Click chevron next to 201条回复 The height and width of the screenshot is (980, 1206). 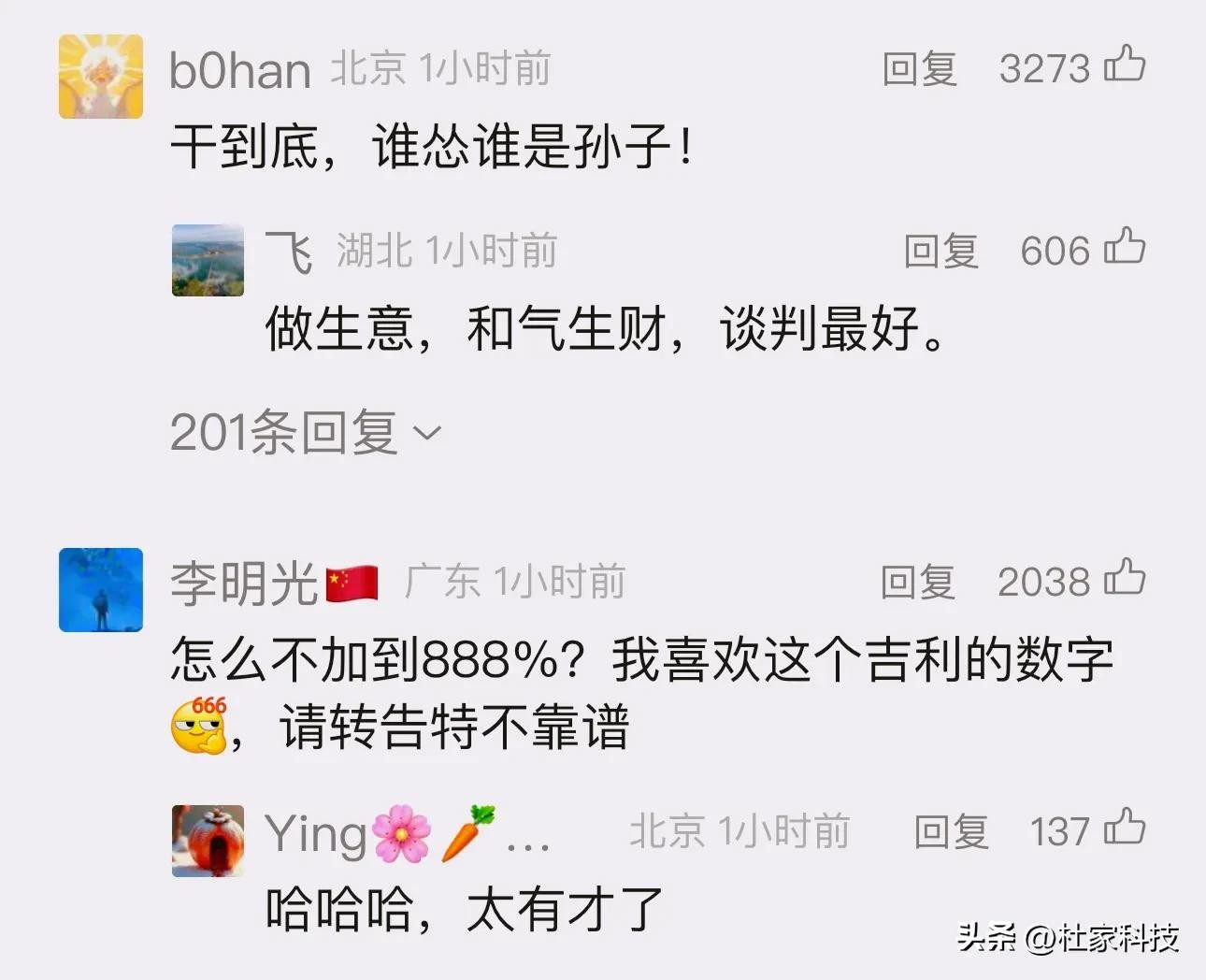click(x=426, y=434)
